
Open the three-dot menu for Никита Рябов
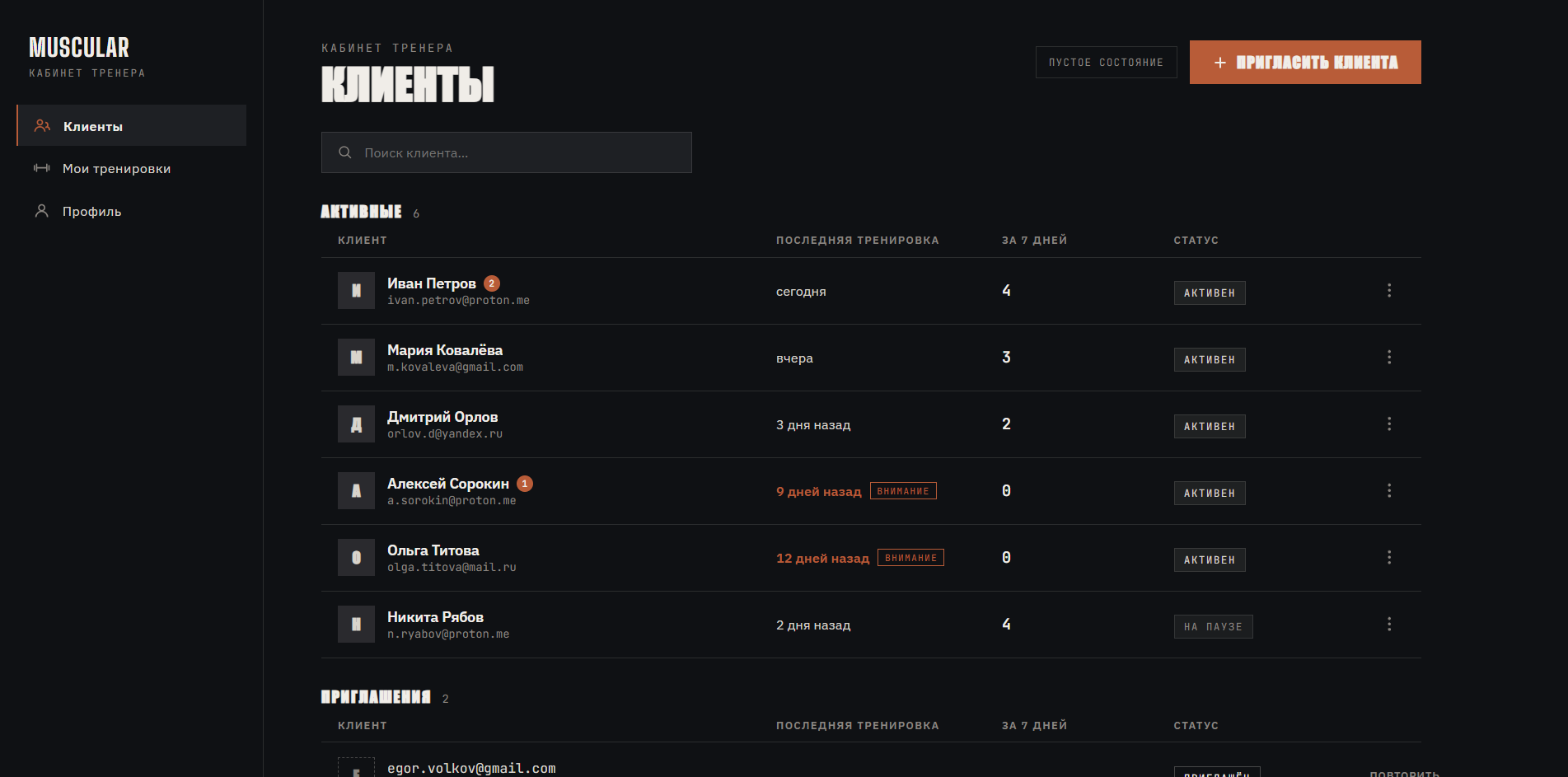(x=1389, y=625)
